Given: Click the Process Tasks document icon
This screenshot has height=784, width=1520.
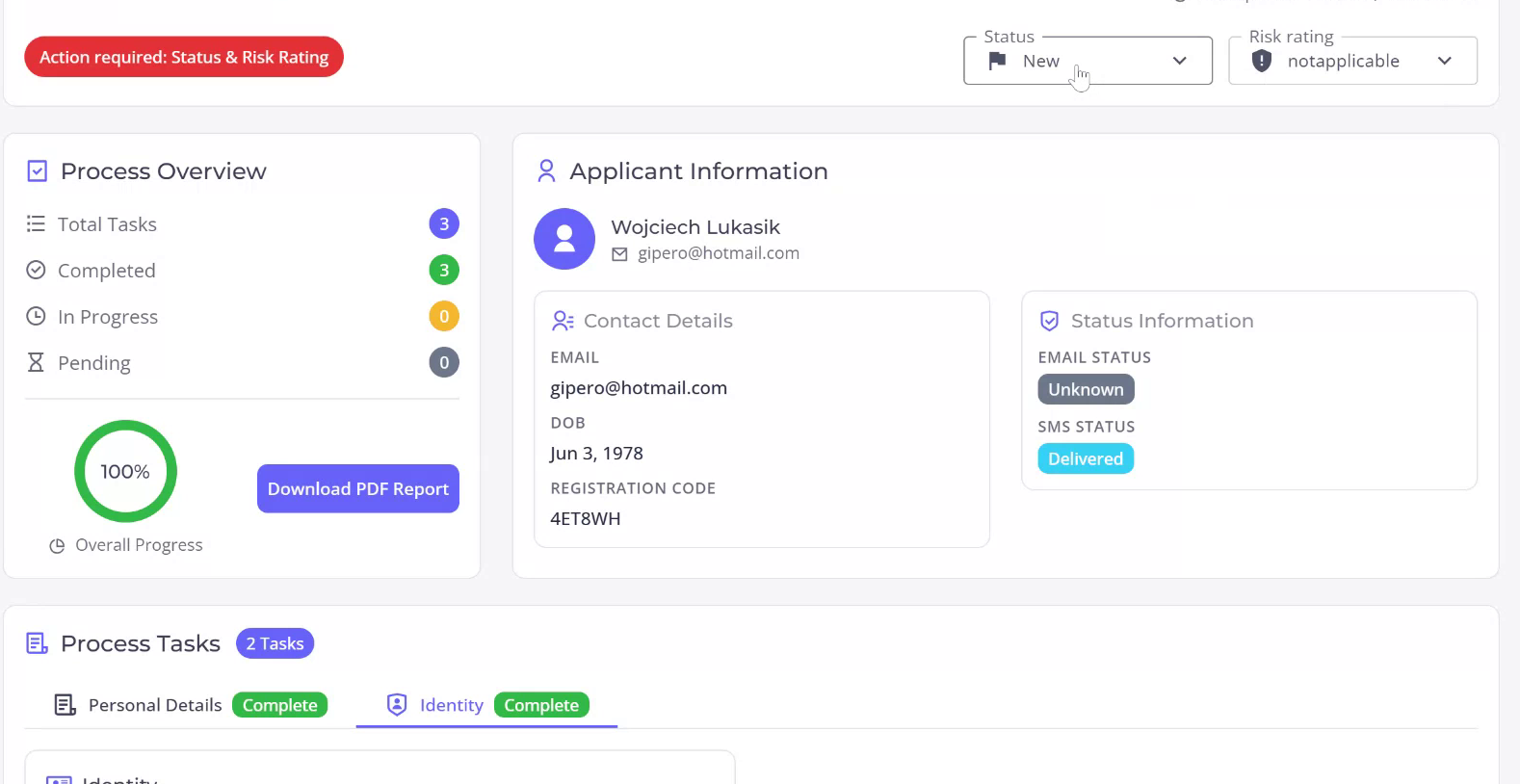Looking at the screenshot, I should [x=37, y=643].
